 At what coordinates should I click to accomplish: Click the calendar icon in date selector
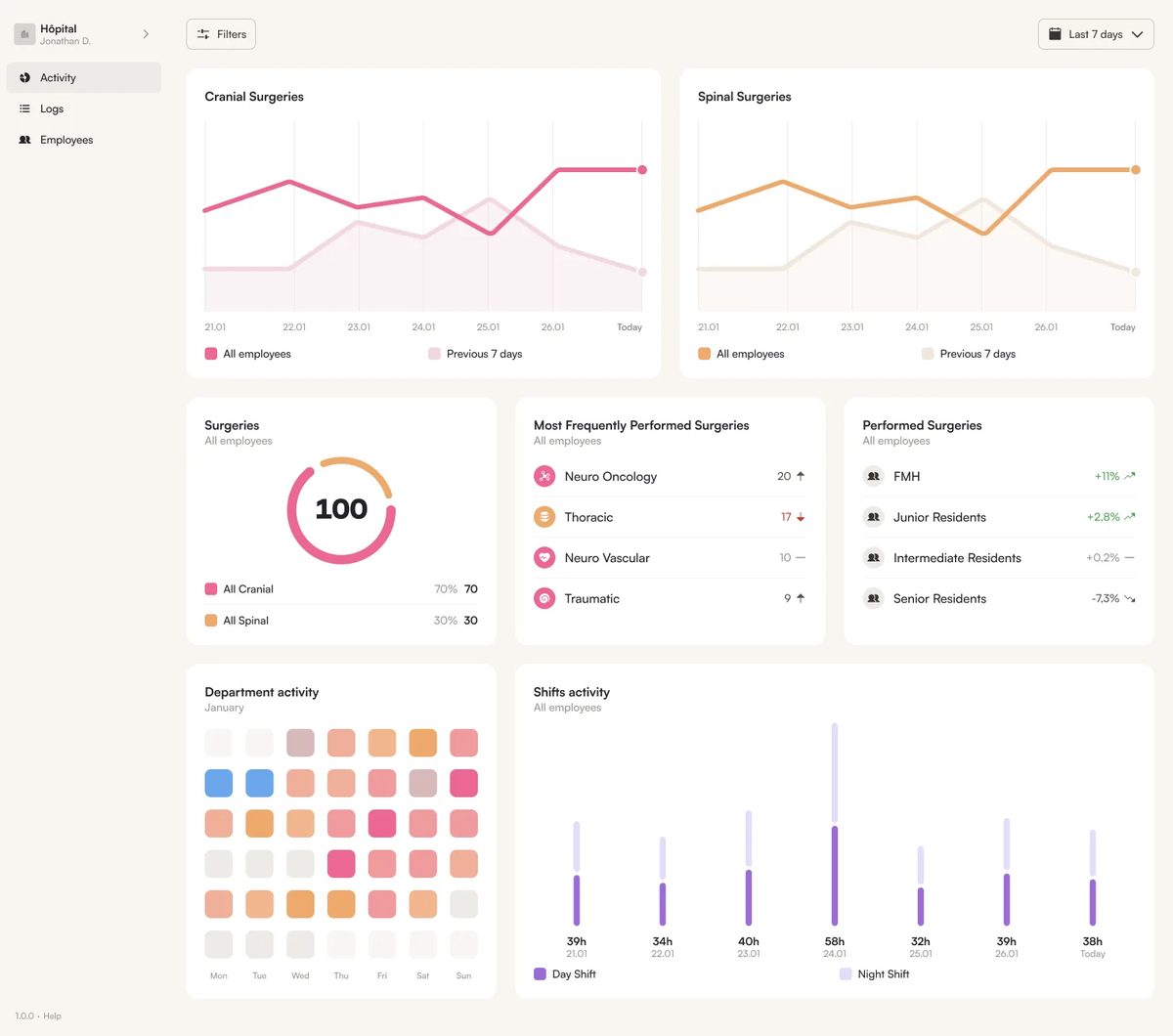pyautogui.click(x=1055, y=34)
